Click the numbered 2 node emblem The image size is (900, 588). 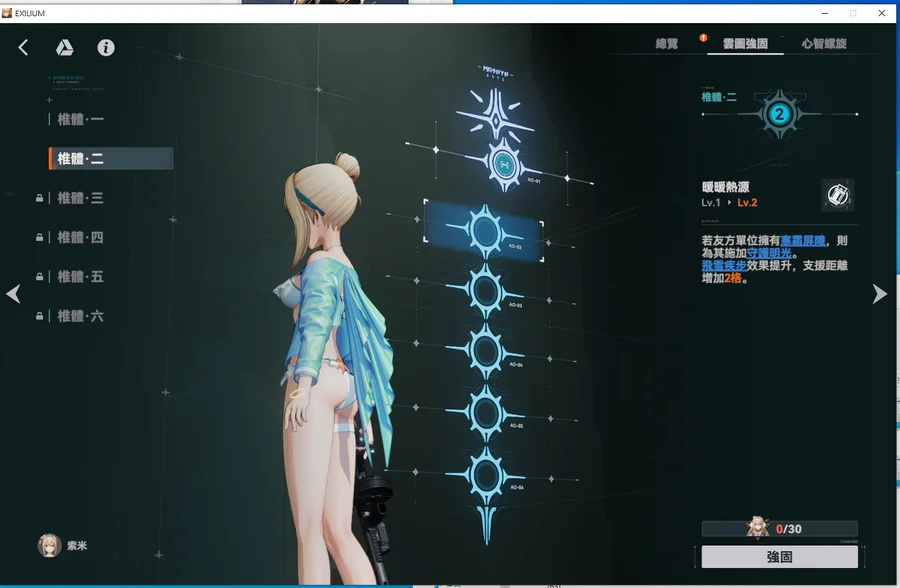[x=779, y=114]
